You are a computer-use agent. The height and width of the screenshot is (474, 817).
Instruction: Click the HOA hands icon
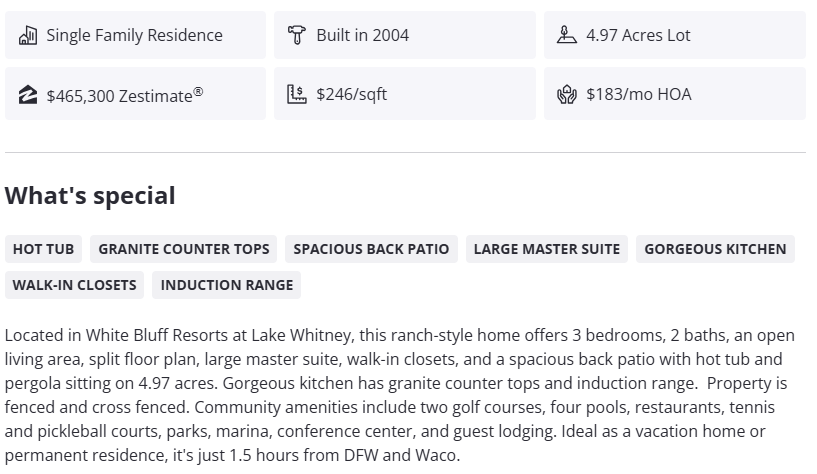(x=567, y=95)
